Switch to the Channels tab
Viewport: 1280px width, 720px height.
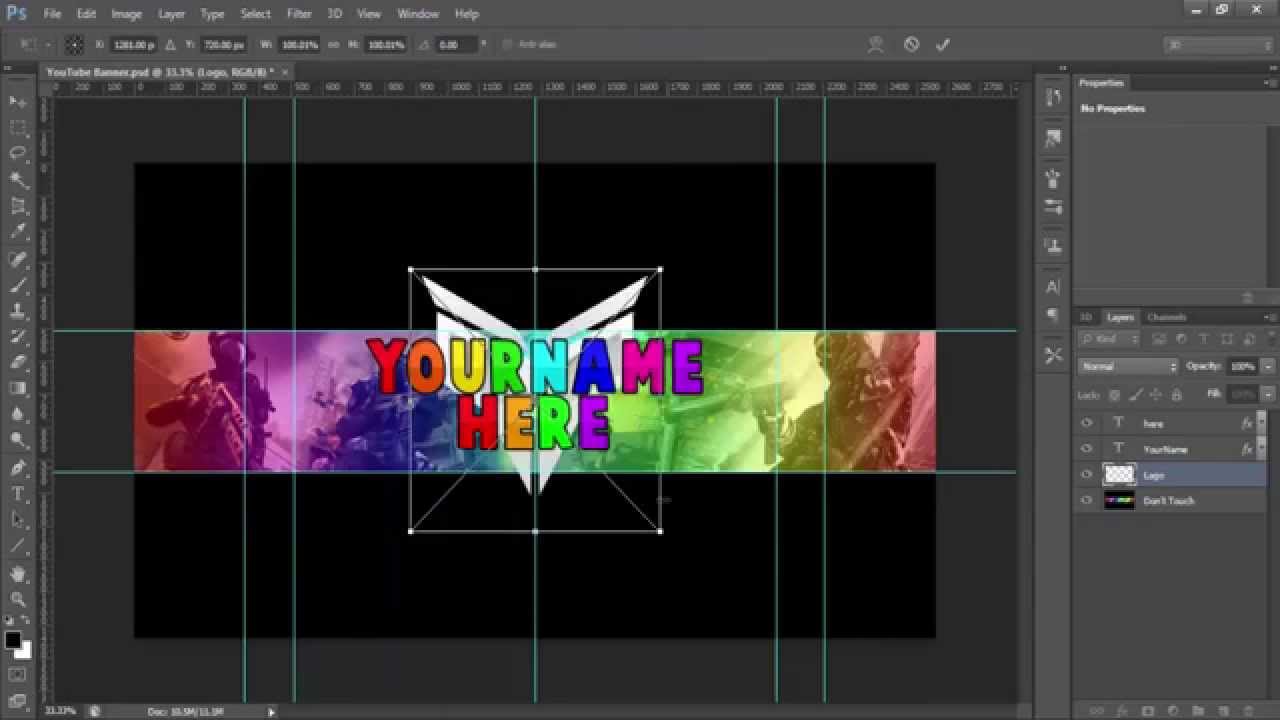[x=1166, y=317]
